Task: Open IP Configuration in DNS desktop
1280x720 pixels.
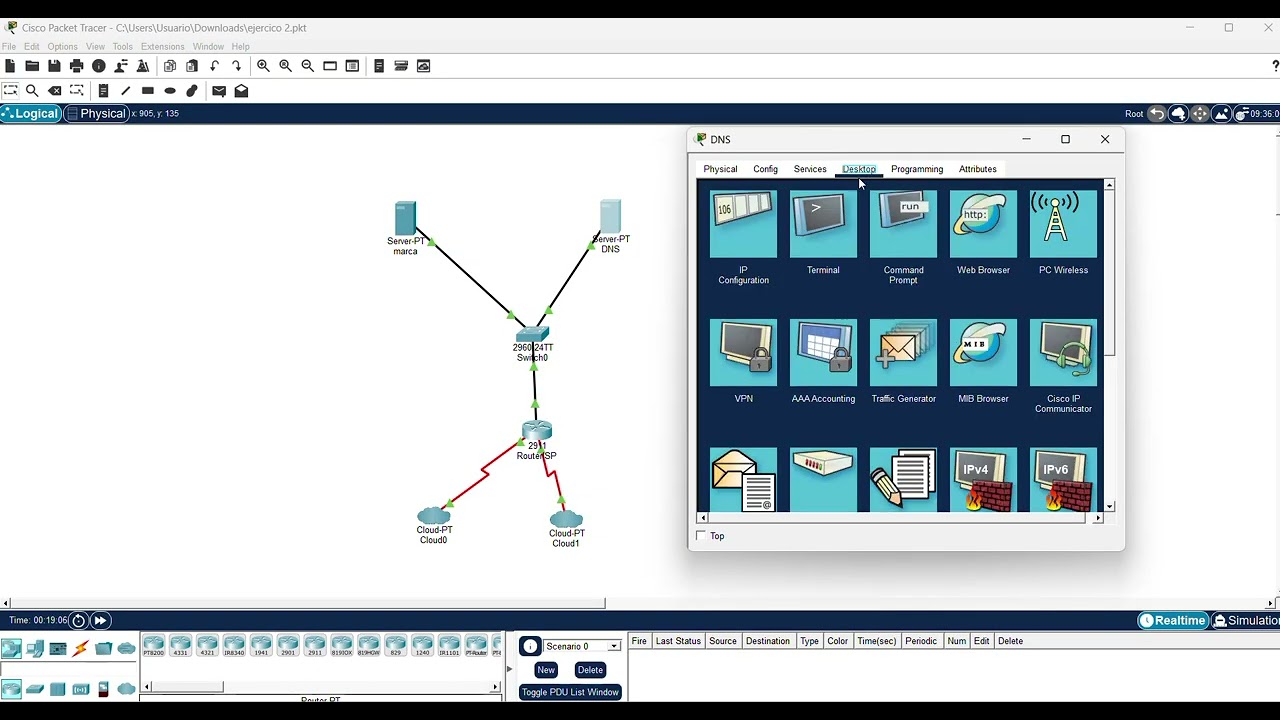Action: click(x=743, y=224)
